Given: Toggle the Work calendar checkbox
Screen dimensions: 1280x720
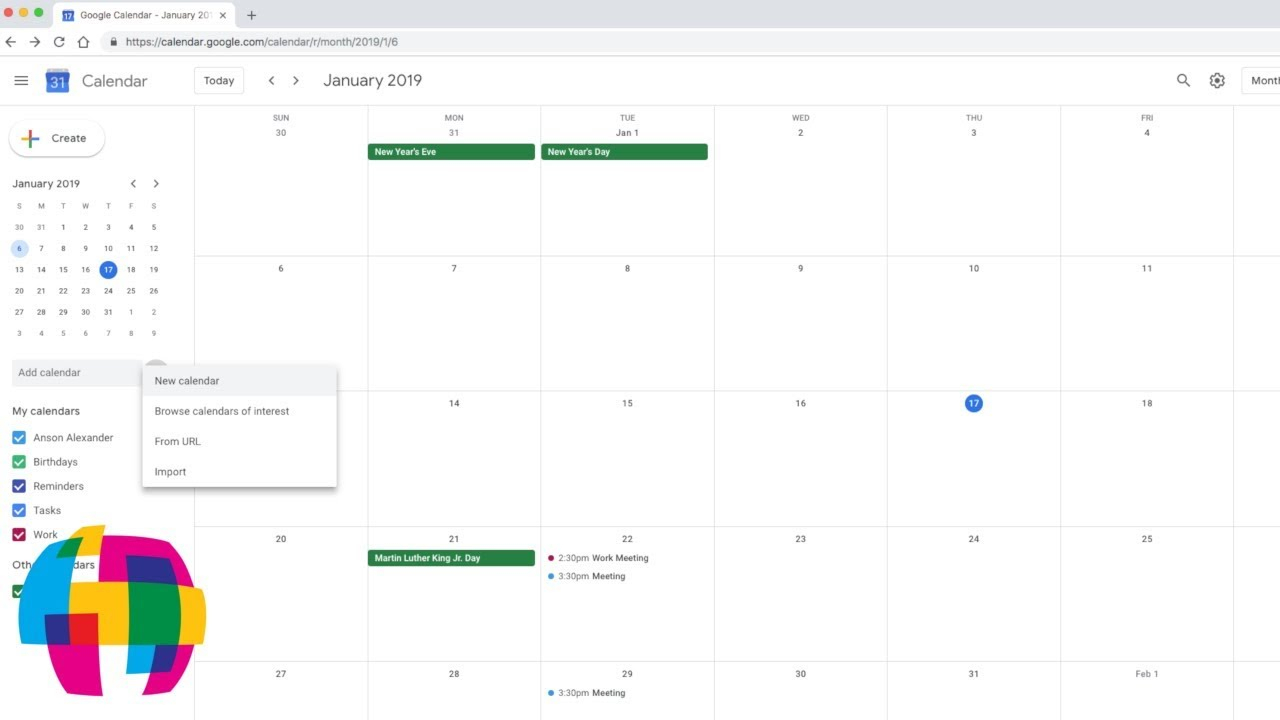Looking at the screenshot, I should 19,535.
